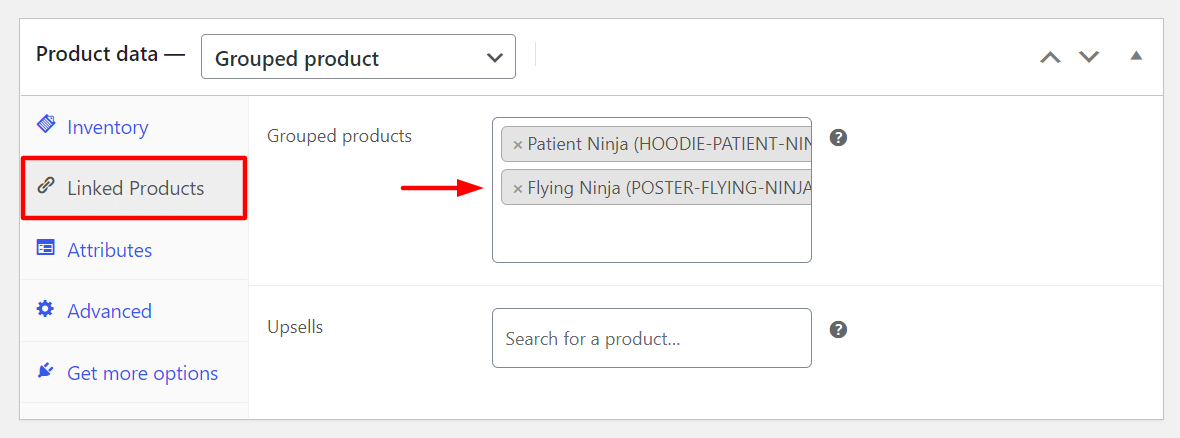Select the Linked Products tab
This screenshot has width=1180, height=438.
pos(136,188)
